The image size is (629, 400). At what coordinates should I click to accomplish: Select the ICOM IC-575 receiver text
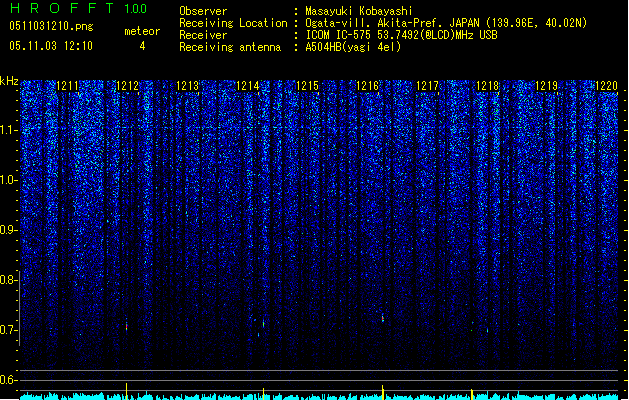click(x=401, y=35)
